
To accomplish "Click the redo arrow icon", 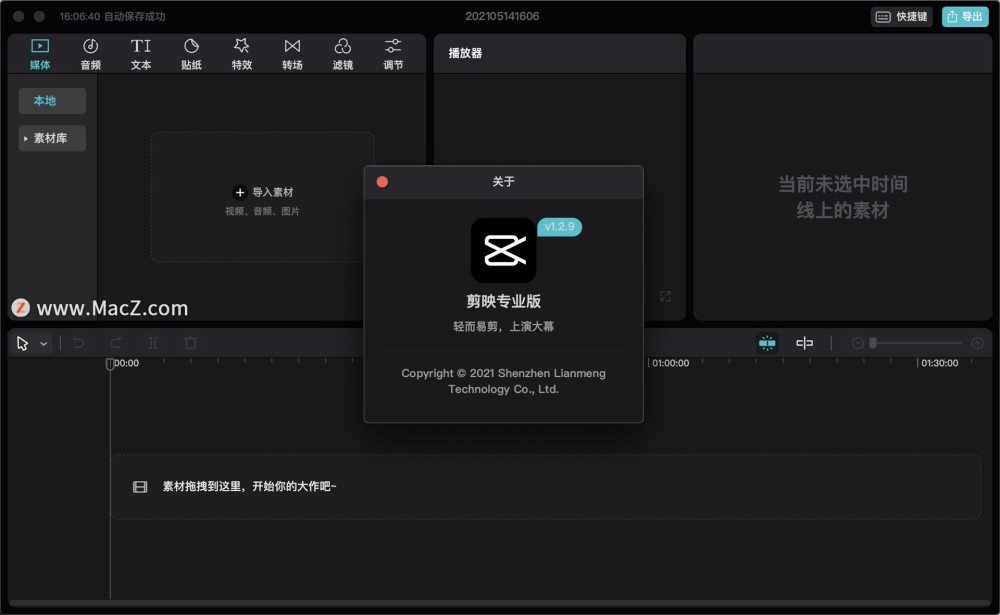I will tap(115, 343).
